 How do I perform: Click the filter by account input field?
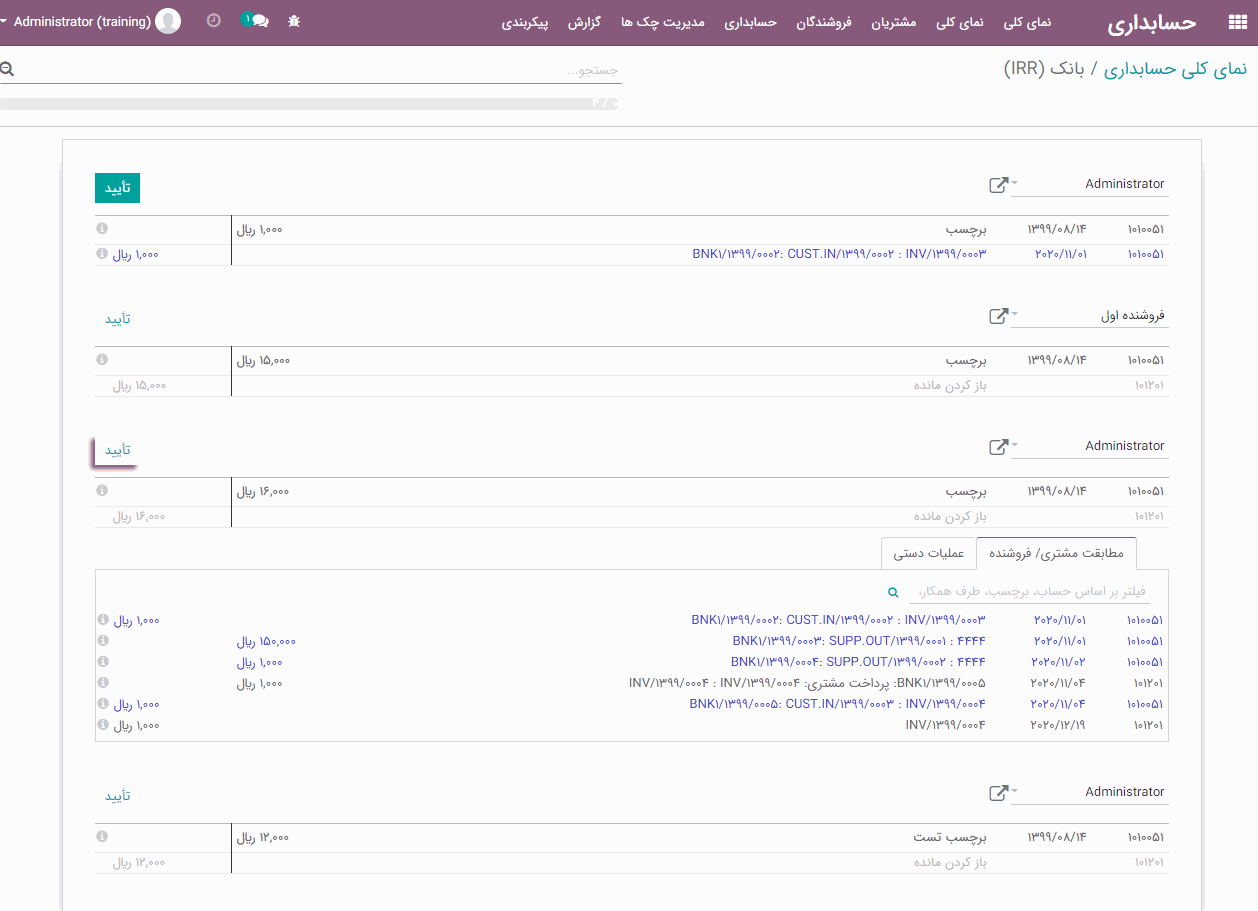(1030, 591)
